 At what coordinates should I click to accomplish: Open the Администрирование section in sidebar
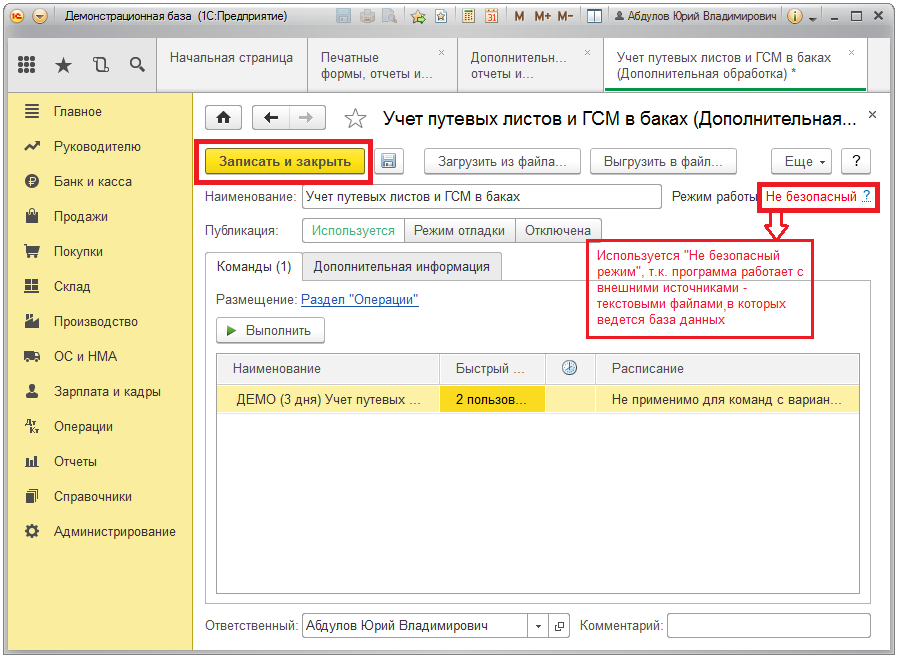114,531
